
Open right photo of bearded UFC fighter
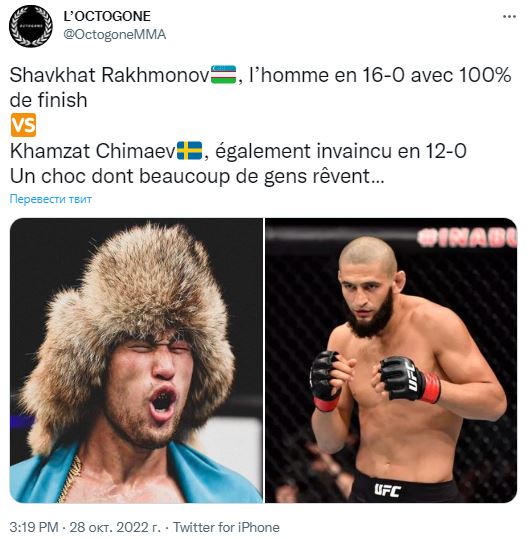click(391, 360)
